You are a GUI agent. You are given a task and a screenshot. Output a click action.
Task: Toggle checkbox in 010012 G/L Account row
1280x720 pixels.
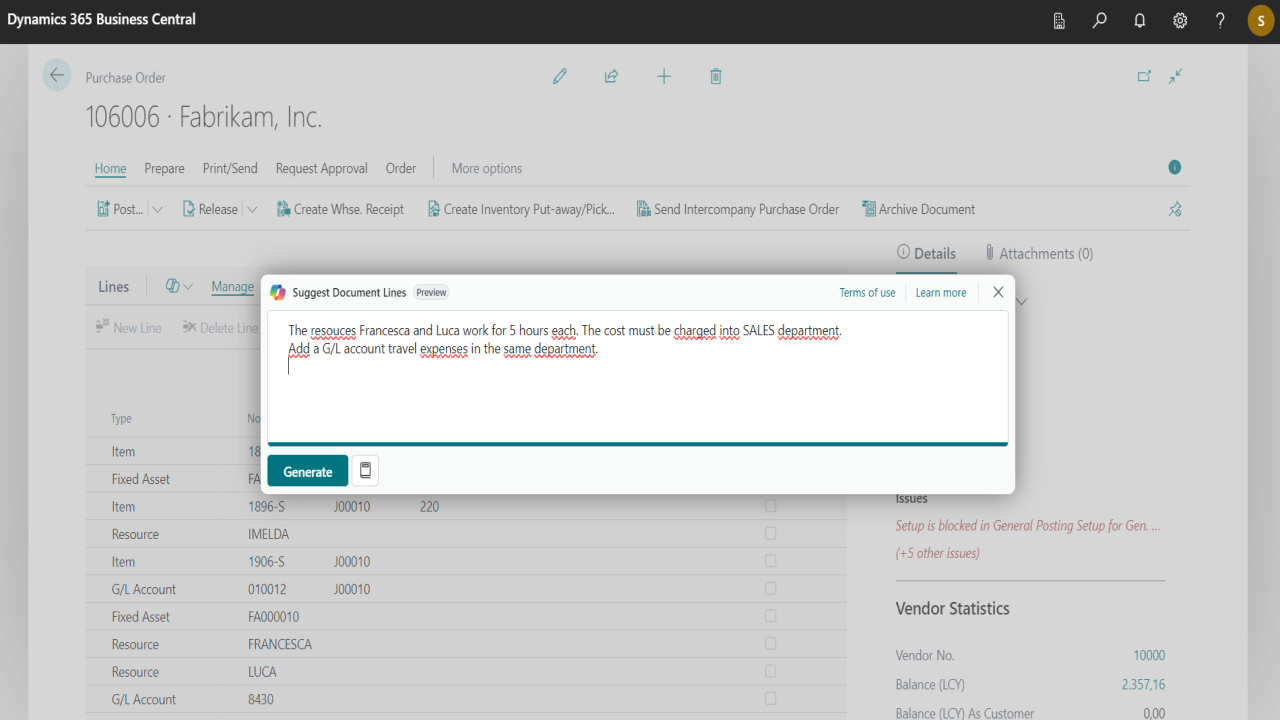(770, 589)
